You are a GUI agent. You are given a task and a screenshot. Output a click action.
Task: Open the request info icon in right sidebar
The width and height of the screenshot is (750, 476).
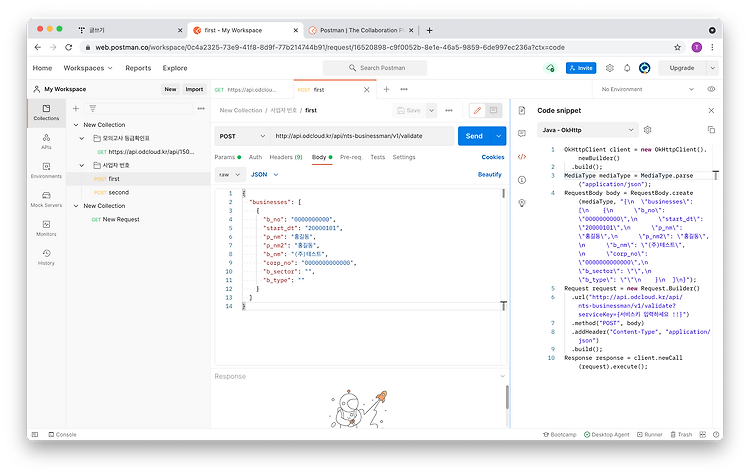[522, 180]
